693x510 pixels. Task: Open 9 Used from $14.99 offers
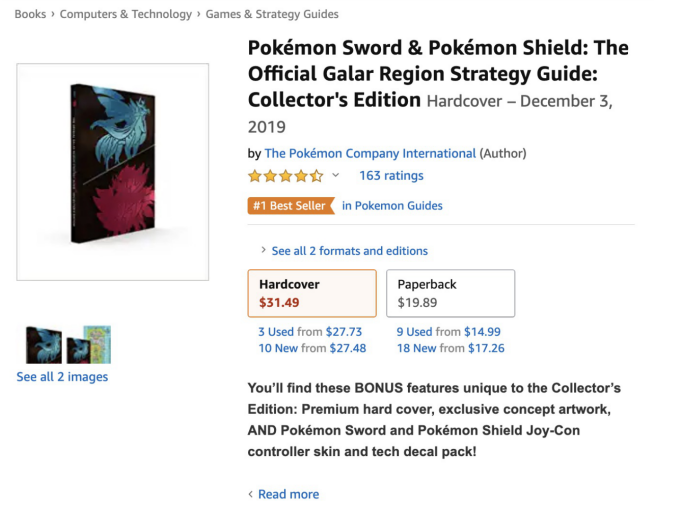point(448,331)
